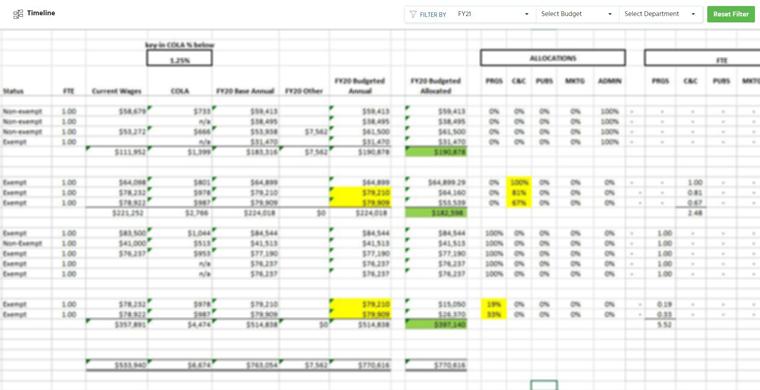This screenshot has height=390, width=760.
Task: Click FY20 Other cell $7,562 in third row
Action: pyautogui.click(x=303, y=132)
